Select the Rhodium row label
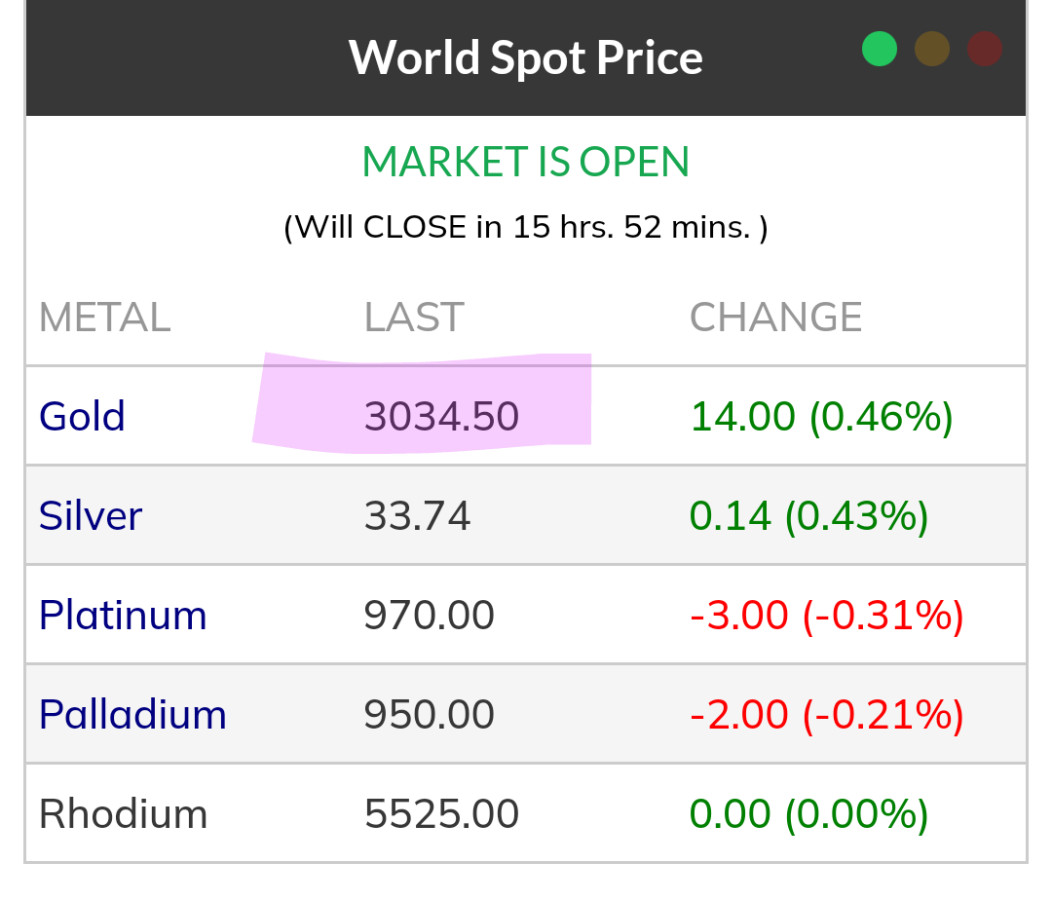 pyautogui.click(x=122, y=813)
